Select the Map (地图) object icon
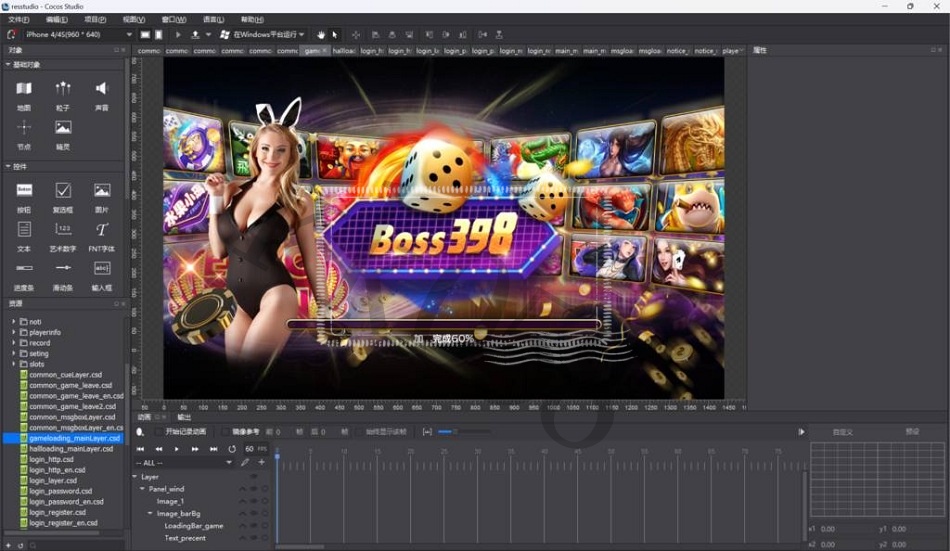The width and height of the screenshot is (950, 551). click(24, 89)
